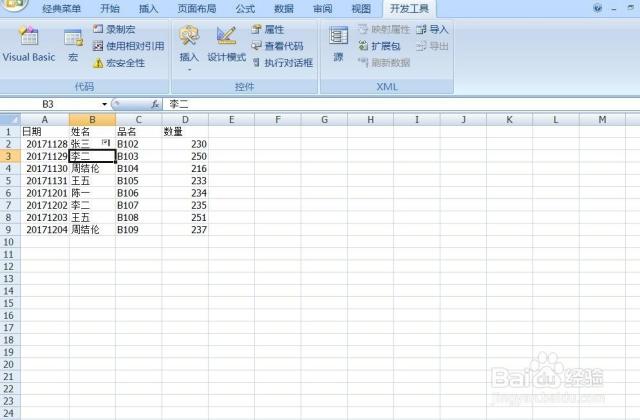
Task: Click the 源 (XML Source) icon
Action: tap(338, 44)
